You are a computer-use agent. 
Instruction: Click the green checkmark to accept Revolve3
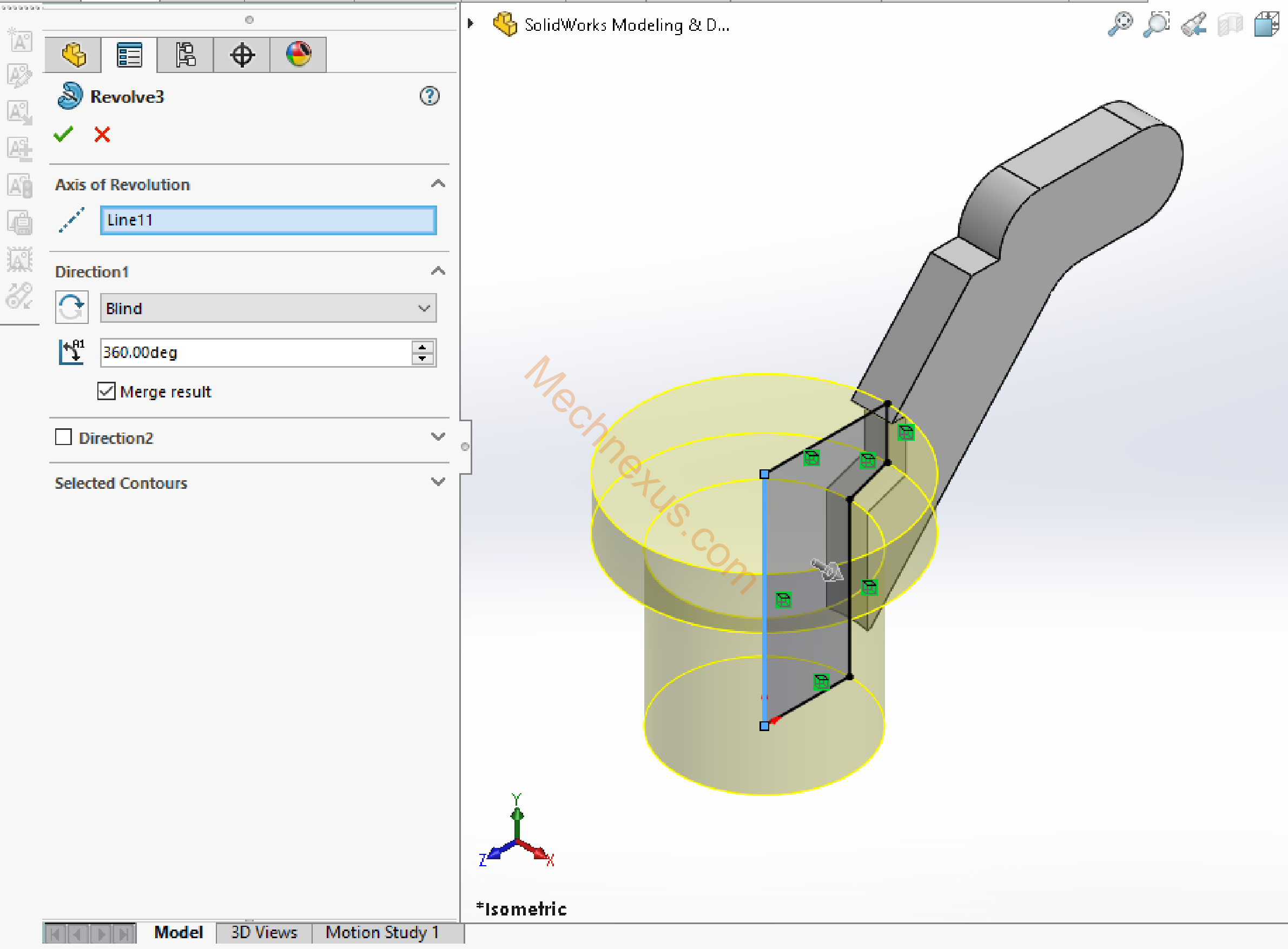tap(63, 135)
